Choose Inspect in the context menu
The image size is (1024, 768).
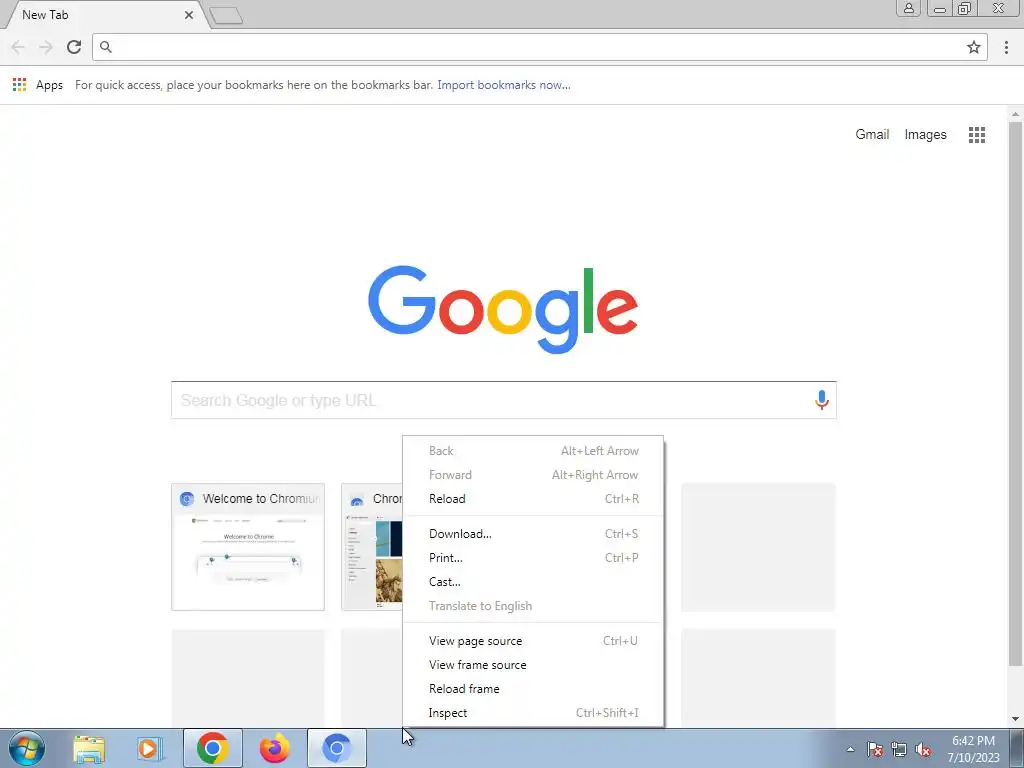(533, 712)
